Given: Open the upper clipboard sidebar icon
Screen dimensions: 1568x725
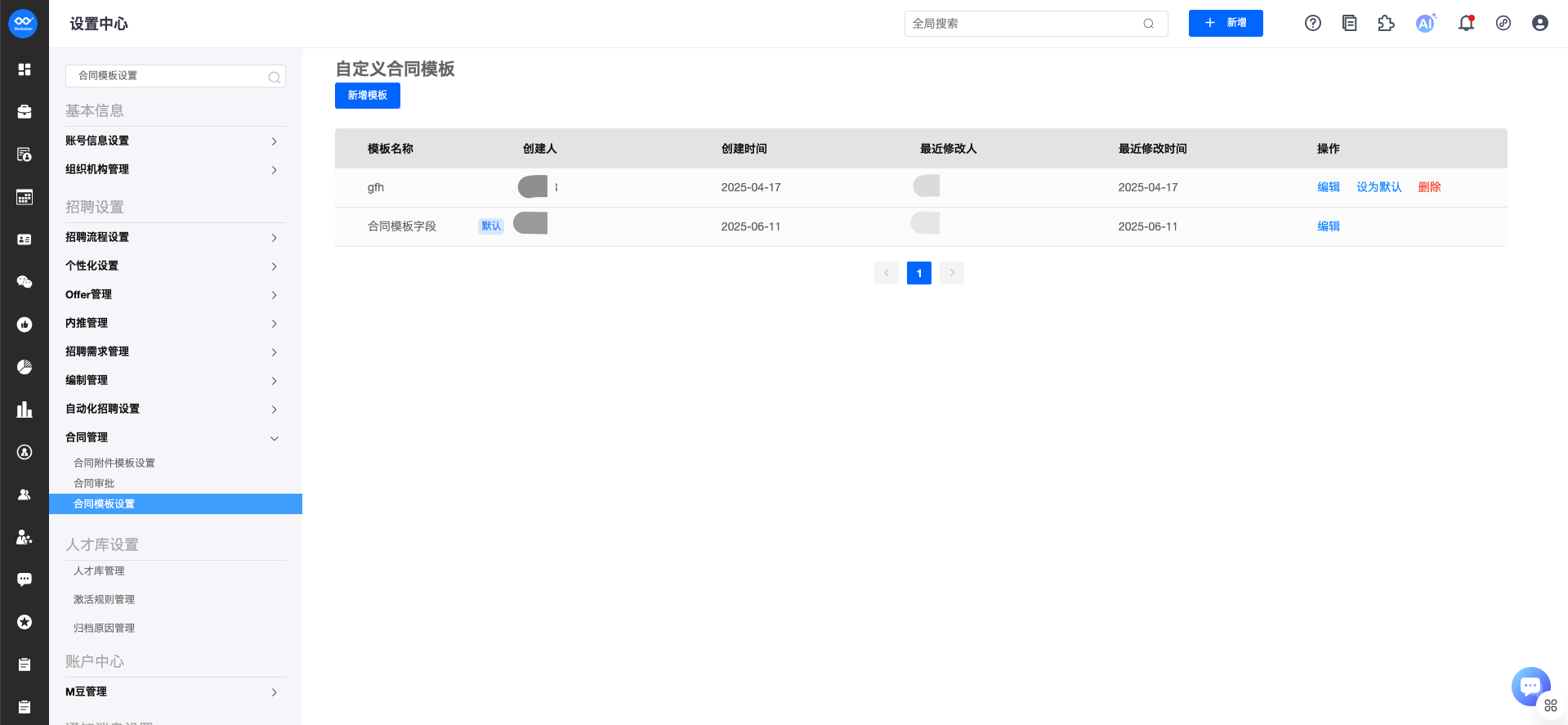Looking at the screenshot, I should (x=25, y=665).
